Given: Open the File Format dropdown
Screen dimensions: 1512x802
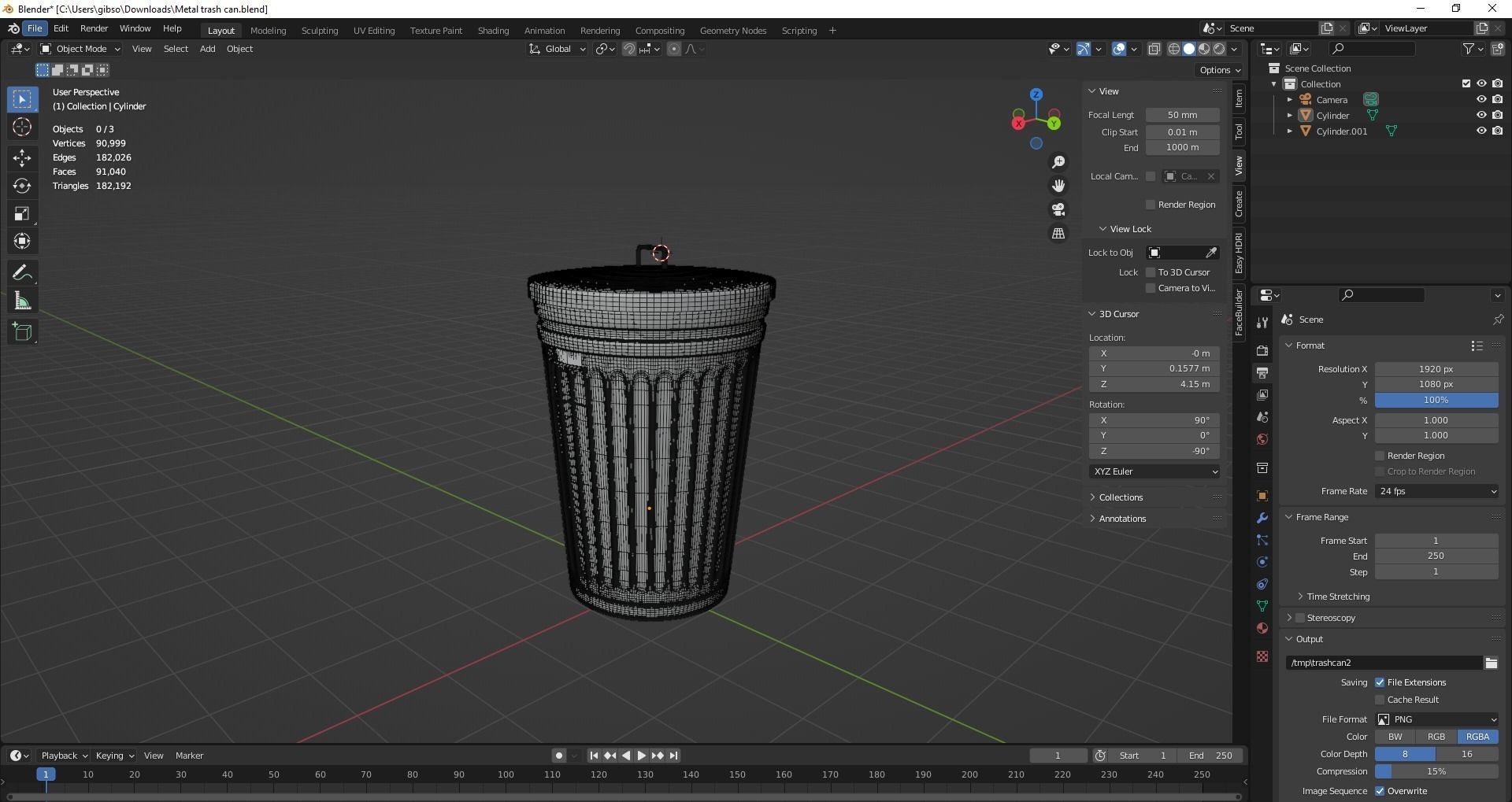Looking at the screenshot, I should (x=1436, y=719).
